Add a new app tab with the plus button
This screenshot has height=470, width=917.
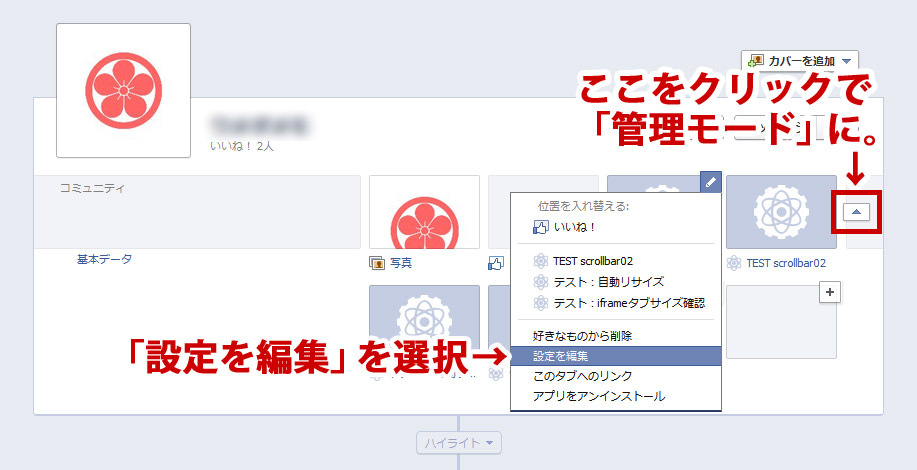click(x=830, y=292)
